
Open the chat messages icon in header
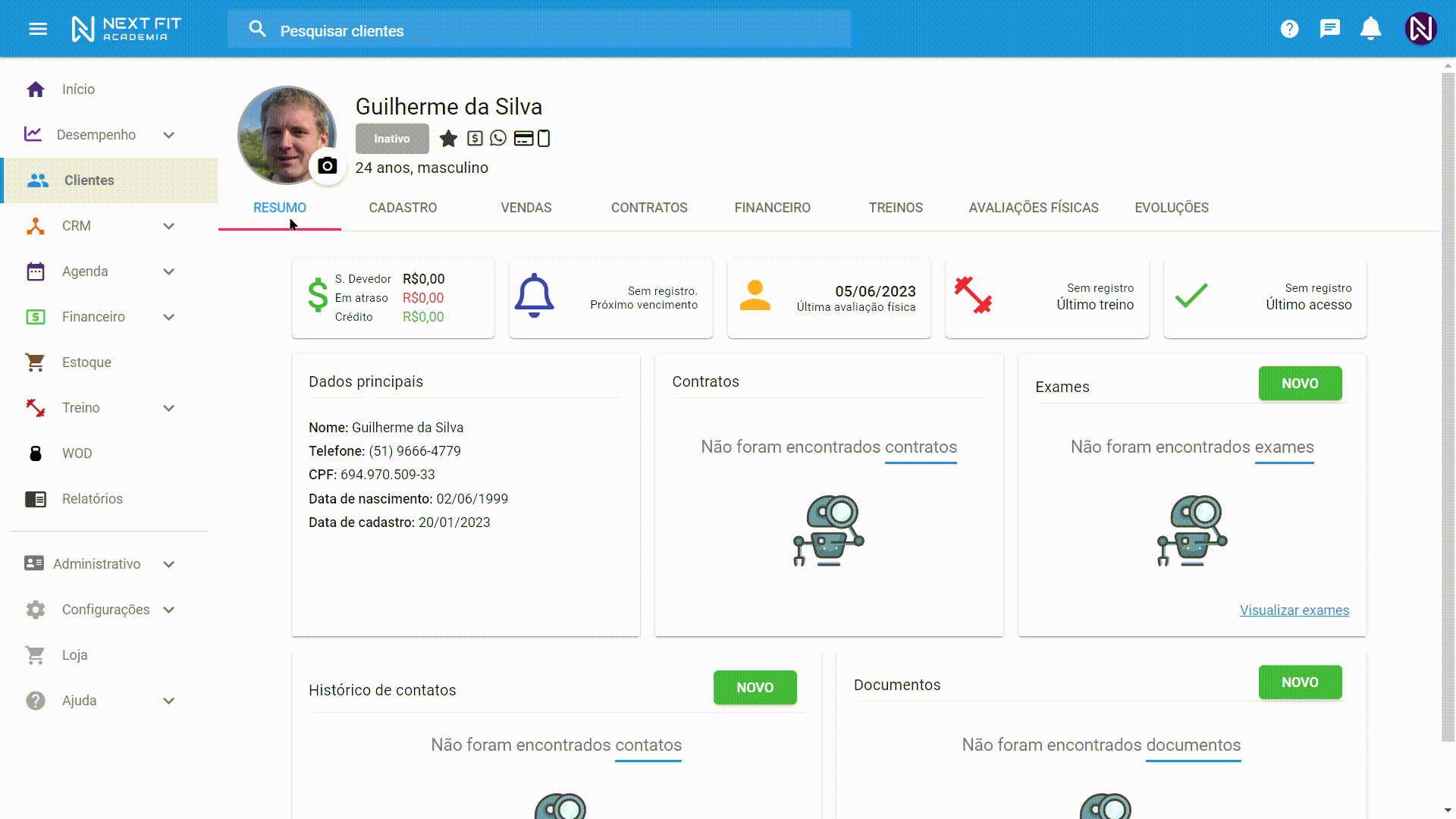1329,30
